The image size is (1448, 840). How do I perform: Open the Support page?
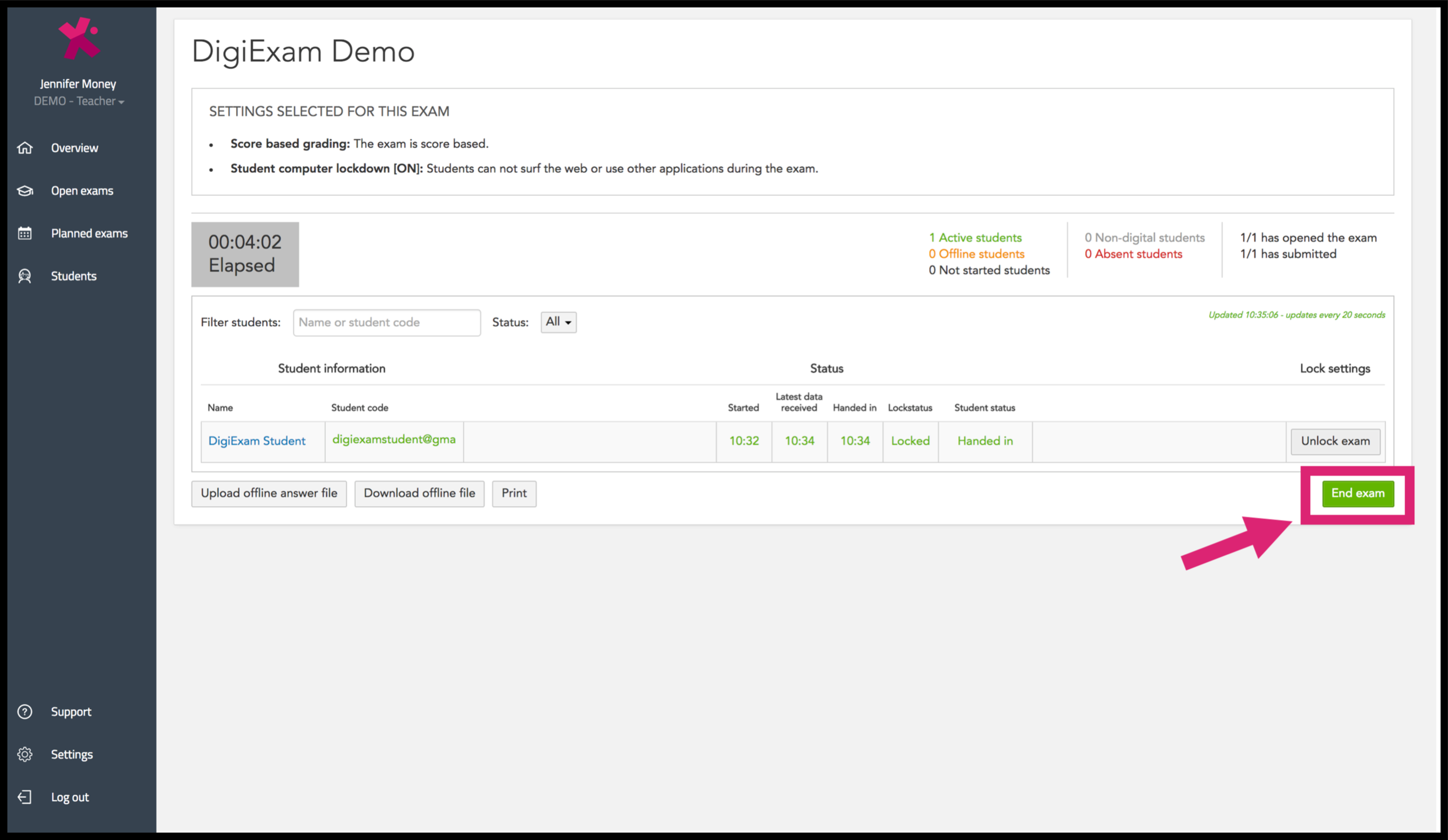coord(71,712)
